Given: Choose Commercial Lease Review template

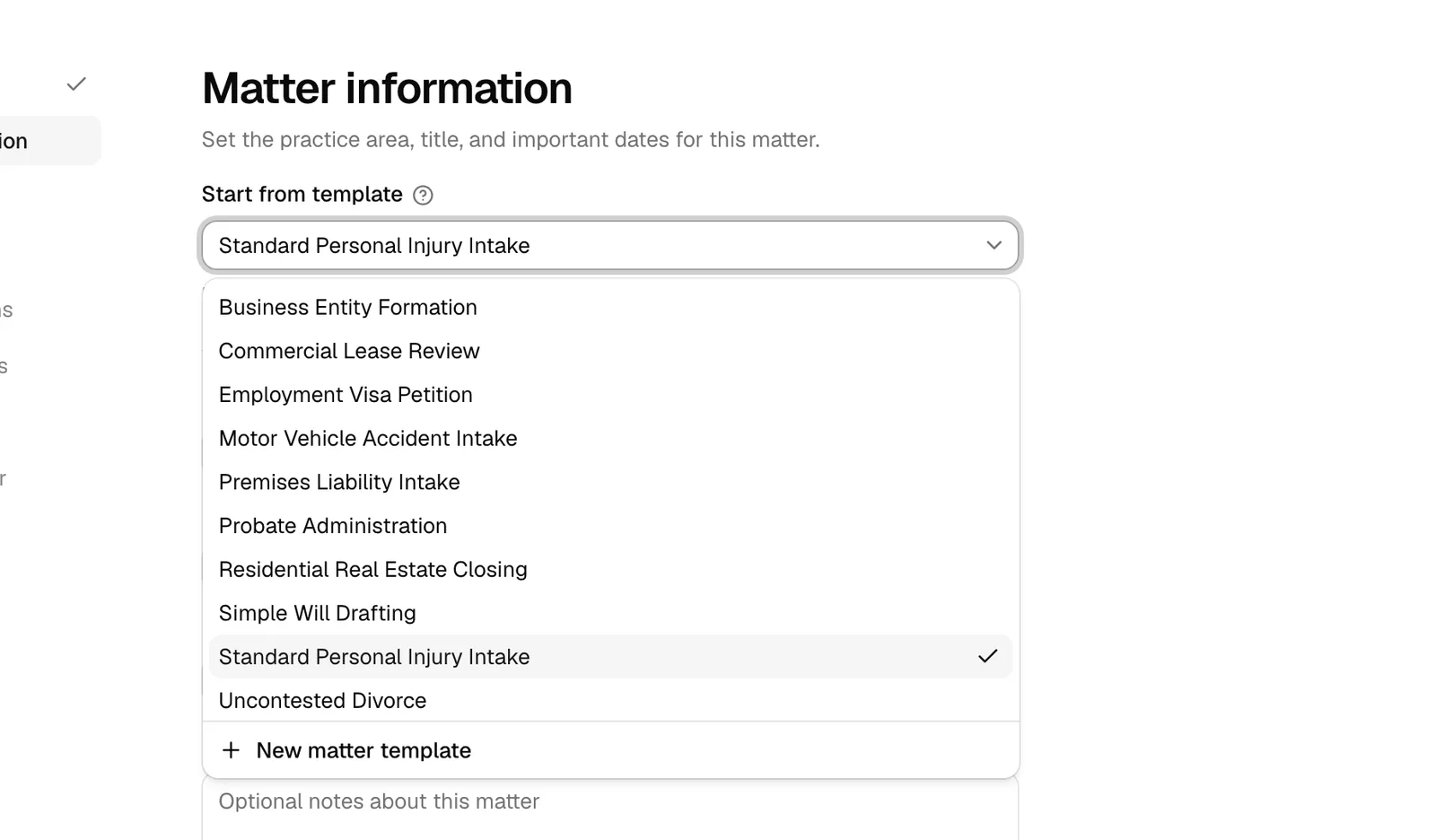Looking at the screenshot, I should coord(610,351).
